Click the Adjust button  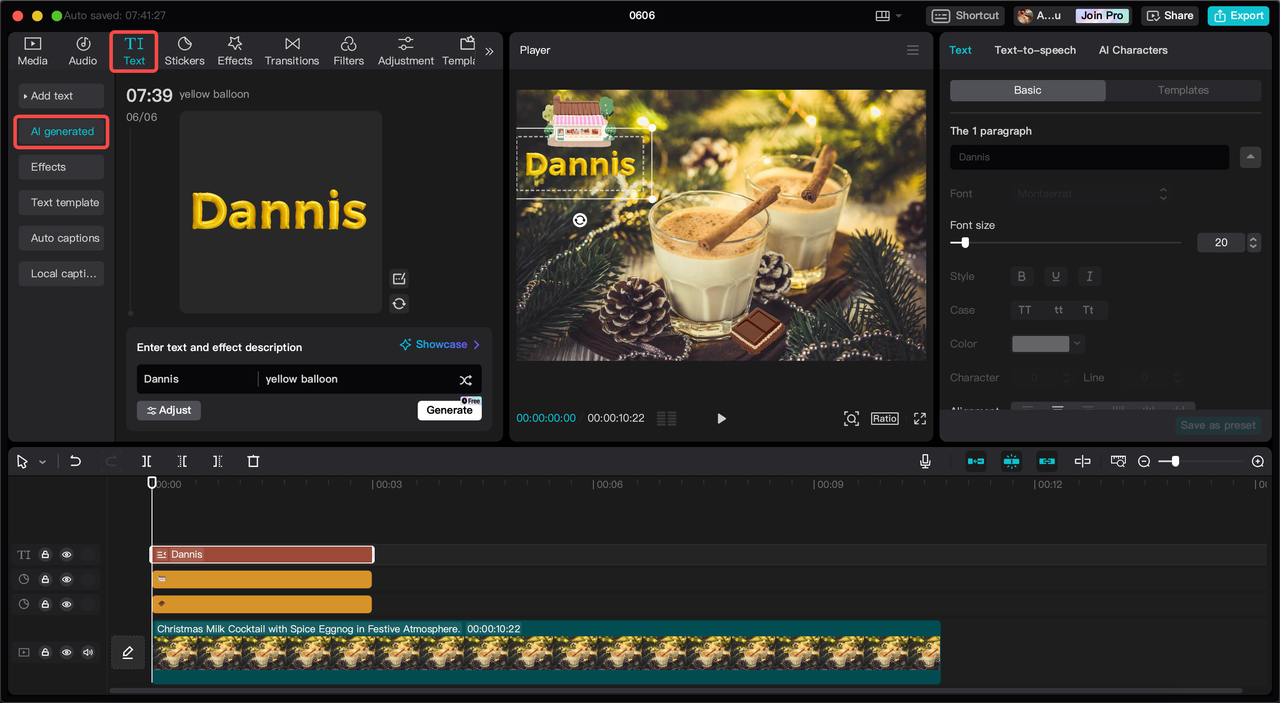(x=169, y=410)
